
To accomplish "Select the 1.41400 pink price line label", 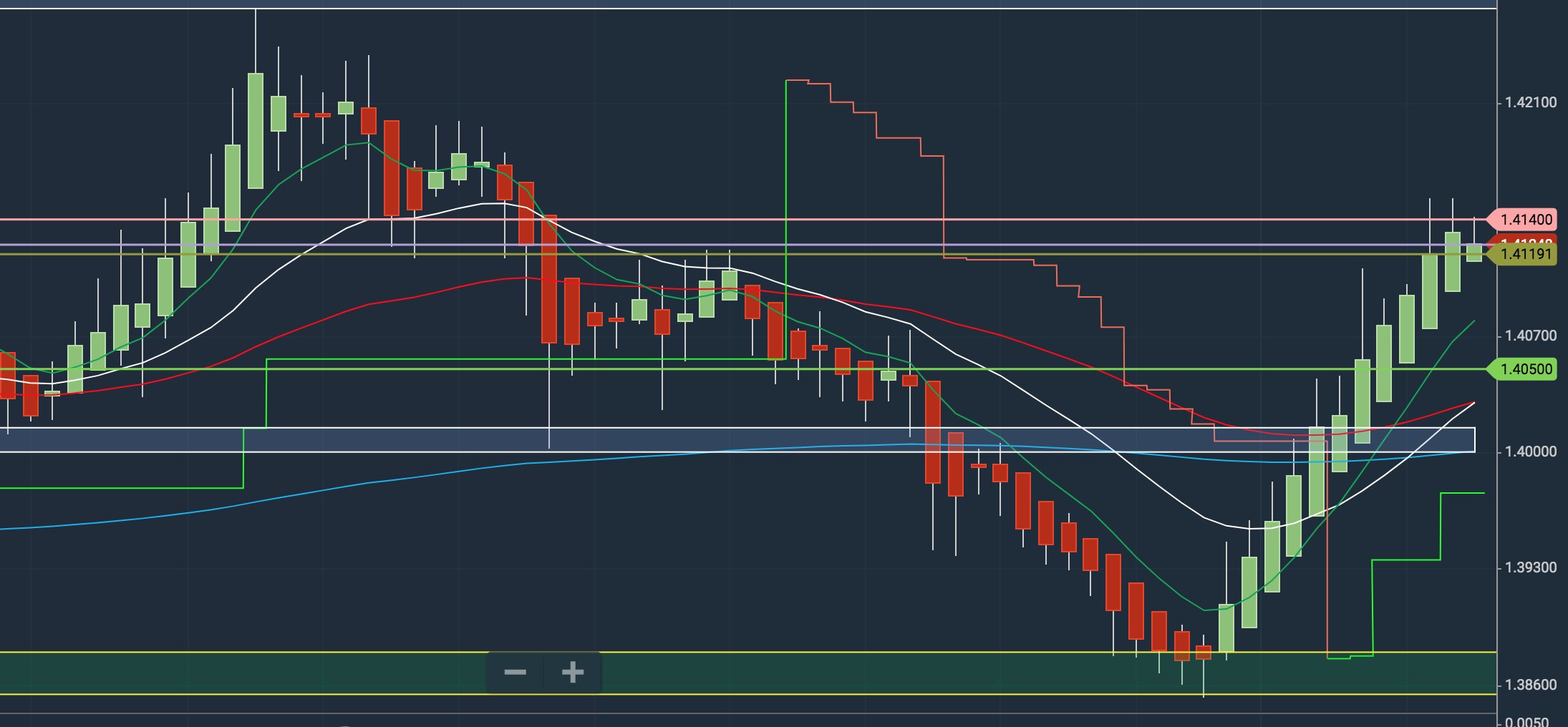I will (1521, 220).
